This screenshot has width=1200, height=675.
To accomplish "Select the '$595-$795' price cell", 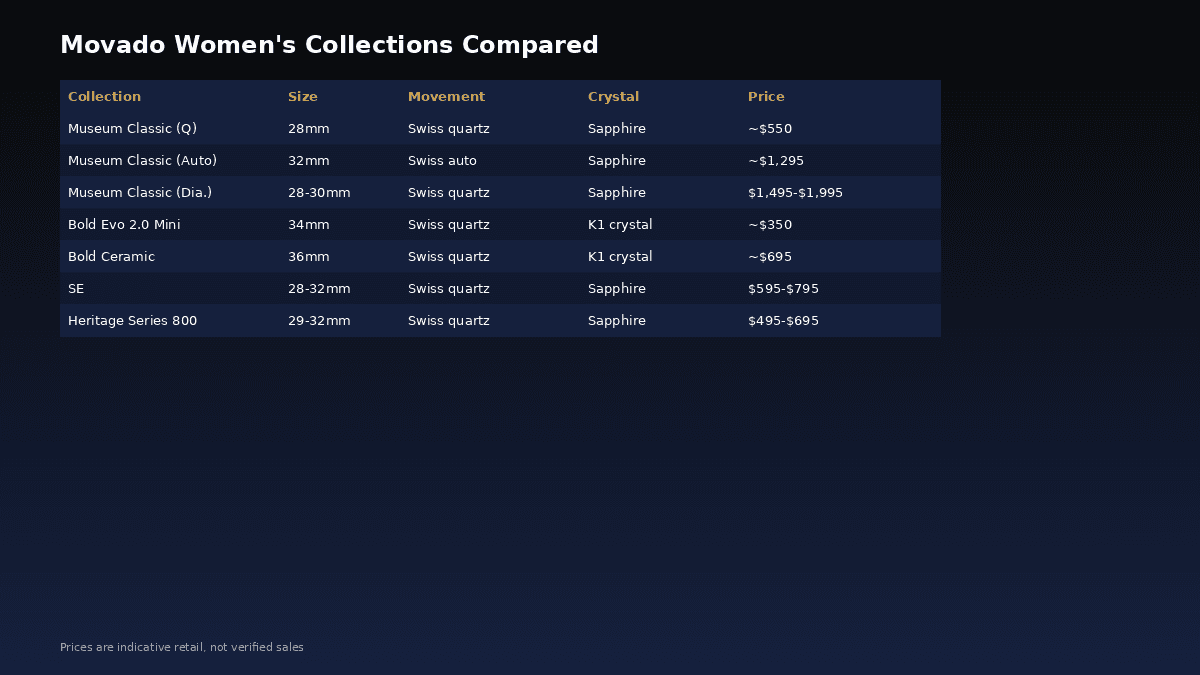I will 783,289.
